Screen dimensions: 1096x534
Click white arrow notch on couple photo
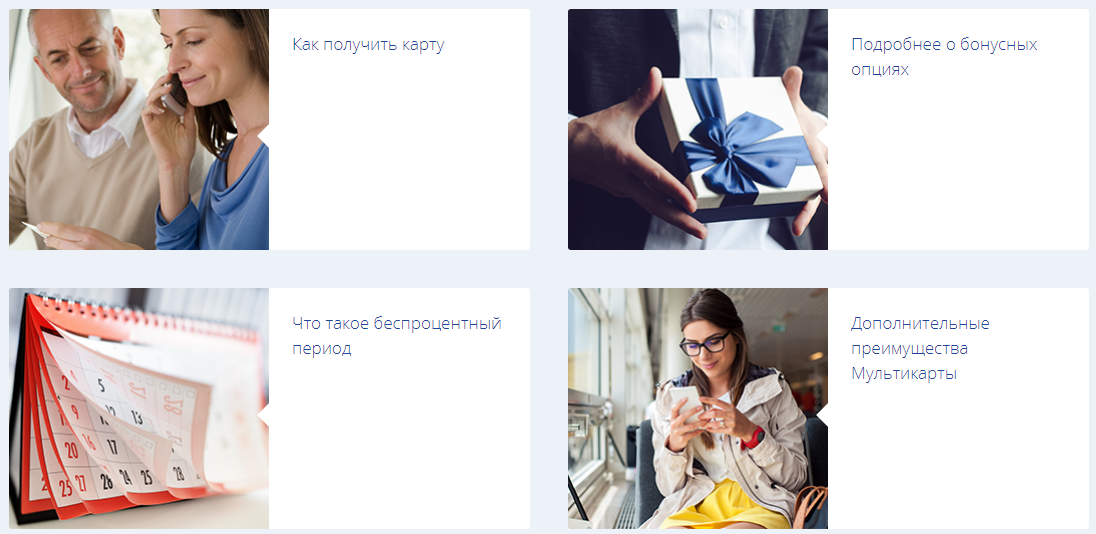coord(264,135)
